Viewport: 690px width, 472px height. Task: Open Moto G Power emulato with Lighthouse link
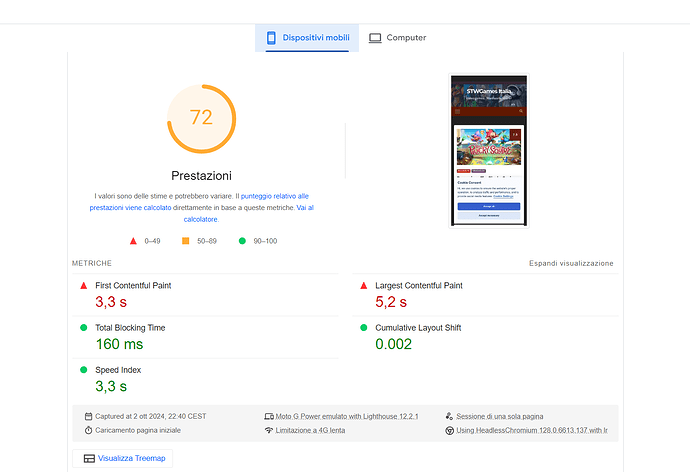tap(347, 416)
